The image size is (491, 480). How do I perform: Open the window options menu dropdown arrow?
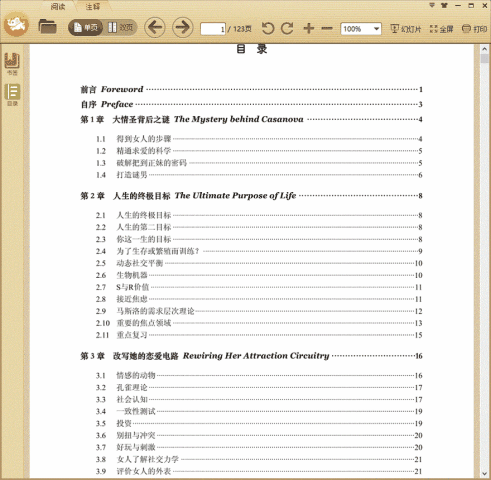(432, 5)
